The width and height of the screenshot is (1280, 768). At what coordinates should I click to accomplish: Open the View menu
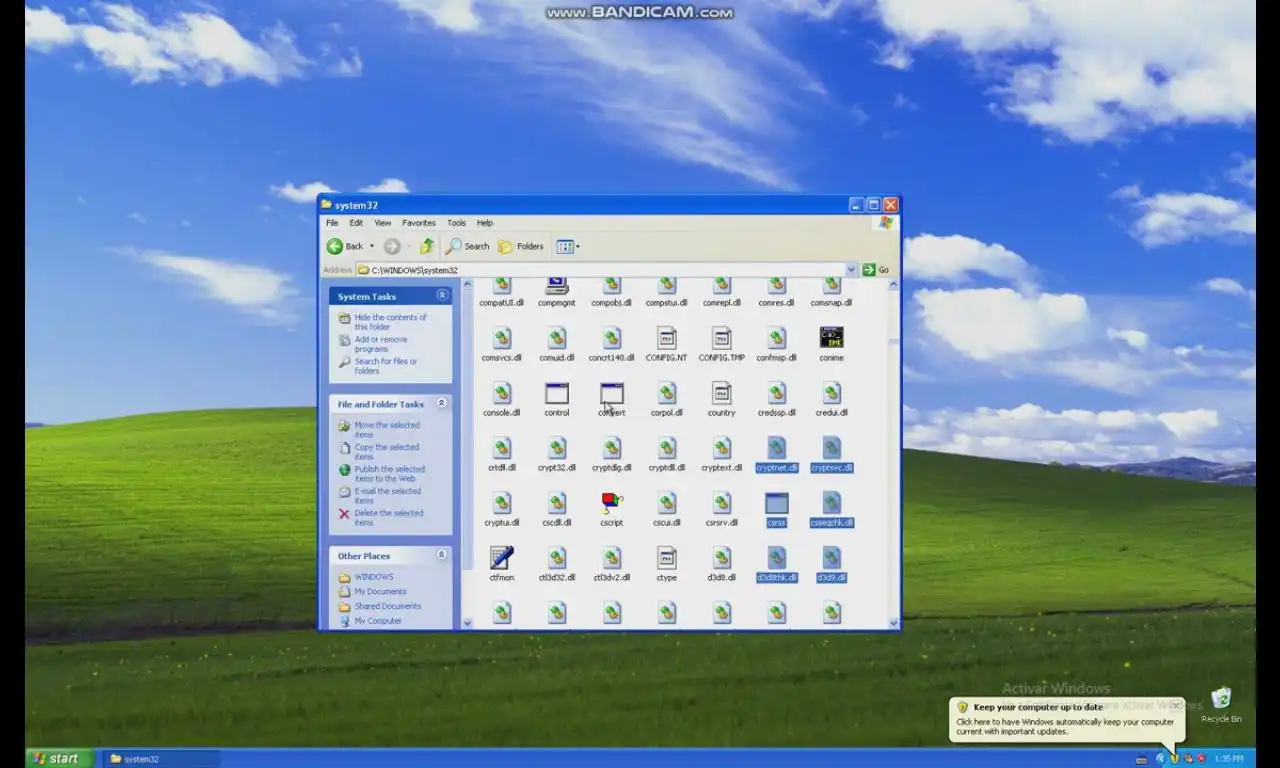(383, 223)
